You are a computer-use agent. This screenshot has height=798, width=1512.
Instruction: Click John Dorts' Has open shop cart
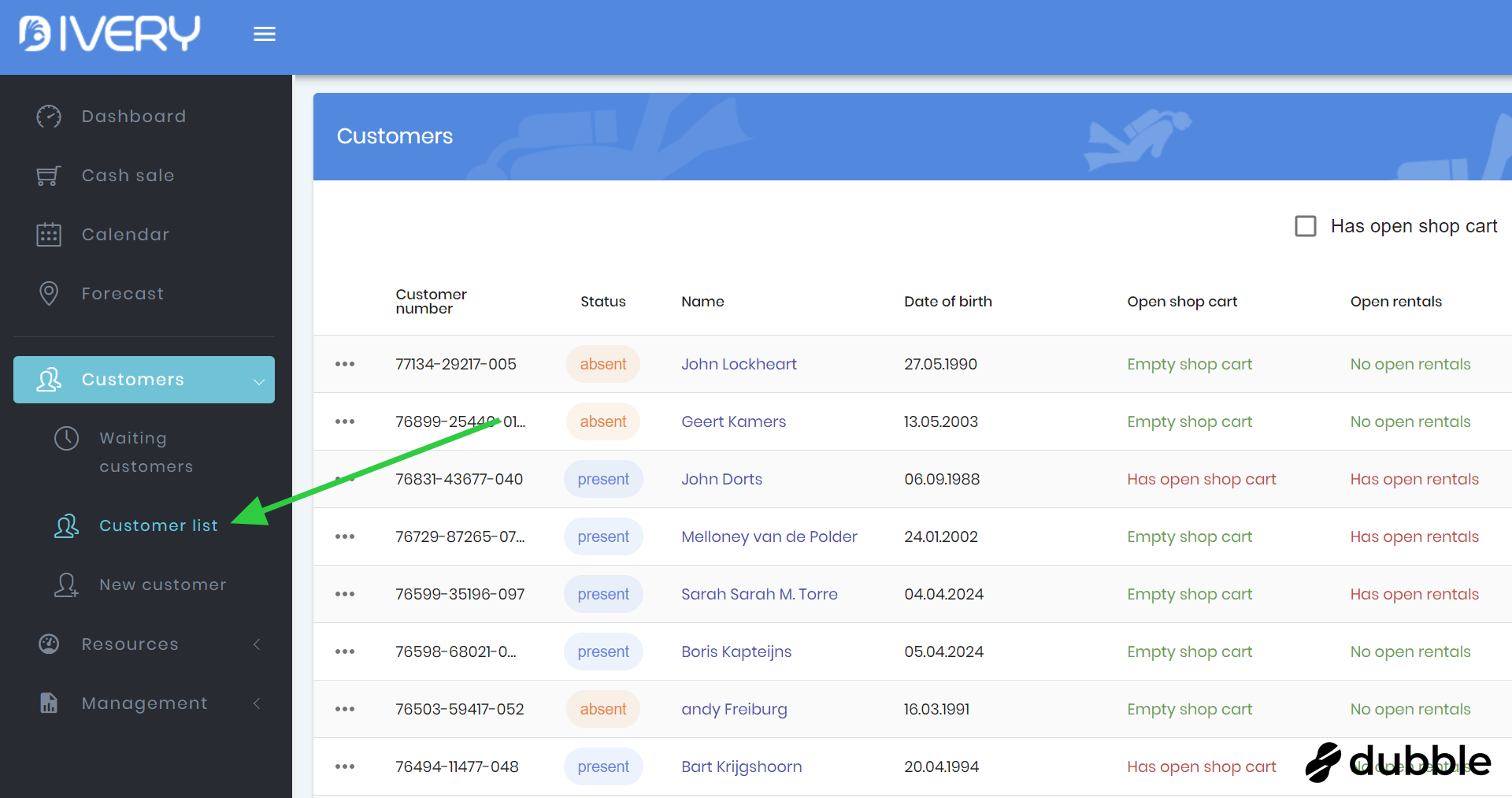tap(1201, 479)
